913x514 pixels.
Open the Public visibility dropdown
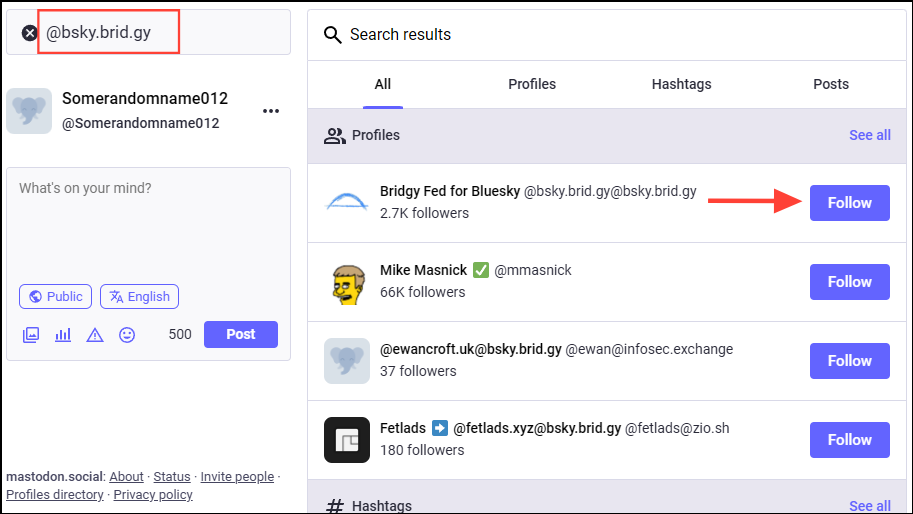tap(55, 296)
